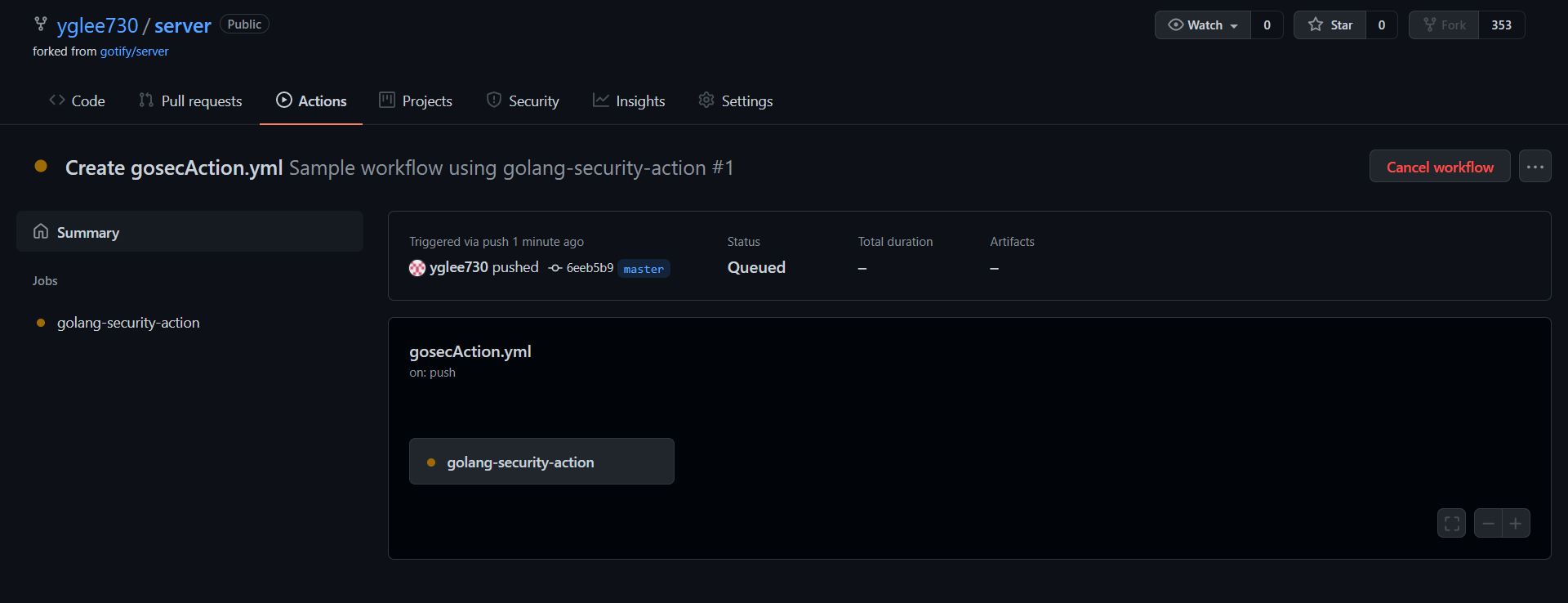1568x603 pixels.
Task: Click the queued status dot next to the workflow title
Action: (x=41, y=166)
